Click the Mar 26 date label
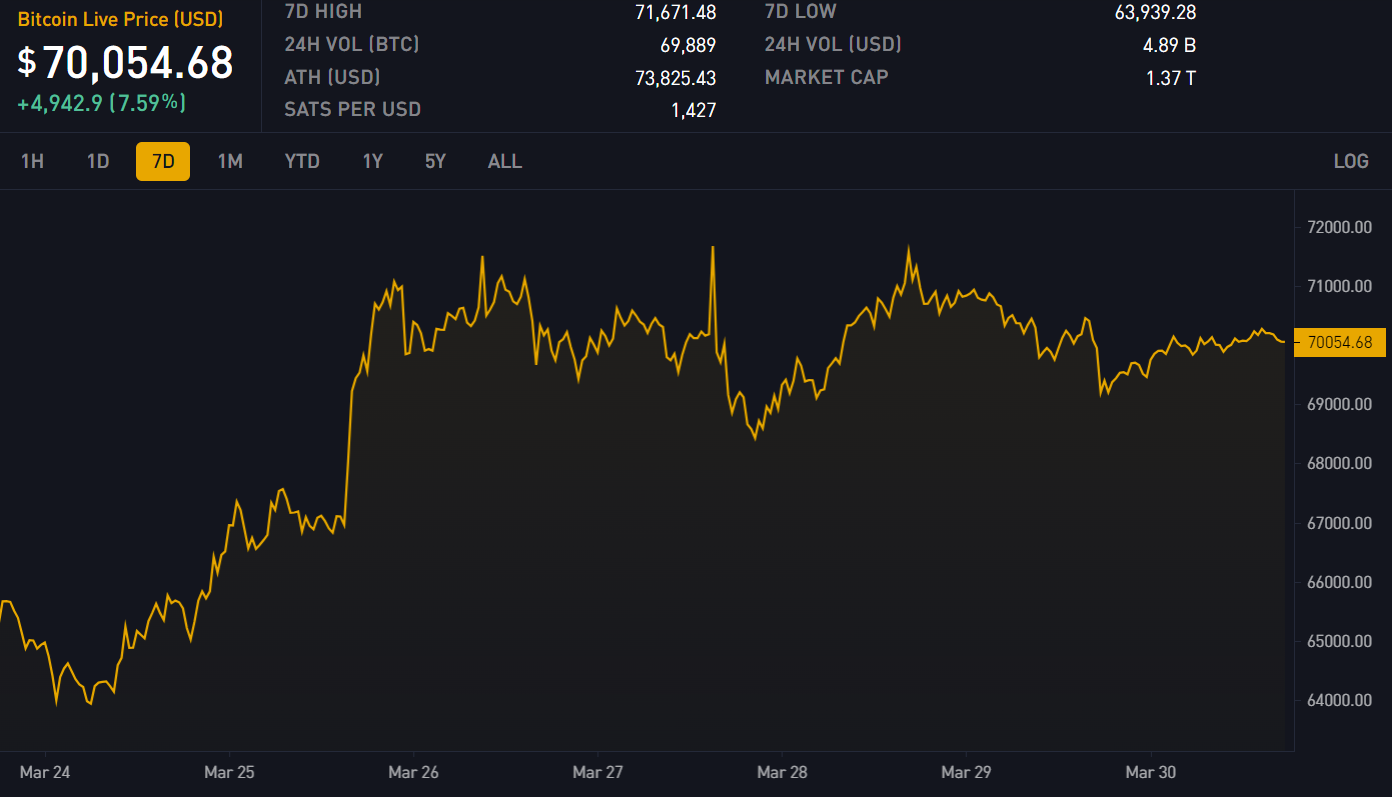1392x797 pixels. [x=414, y=772]
